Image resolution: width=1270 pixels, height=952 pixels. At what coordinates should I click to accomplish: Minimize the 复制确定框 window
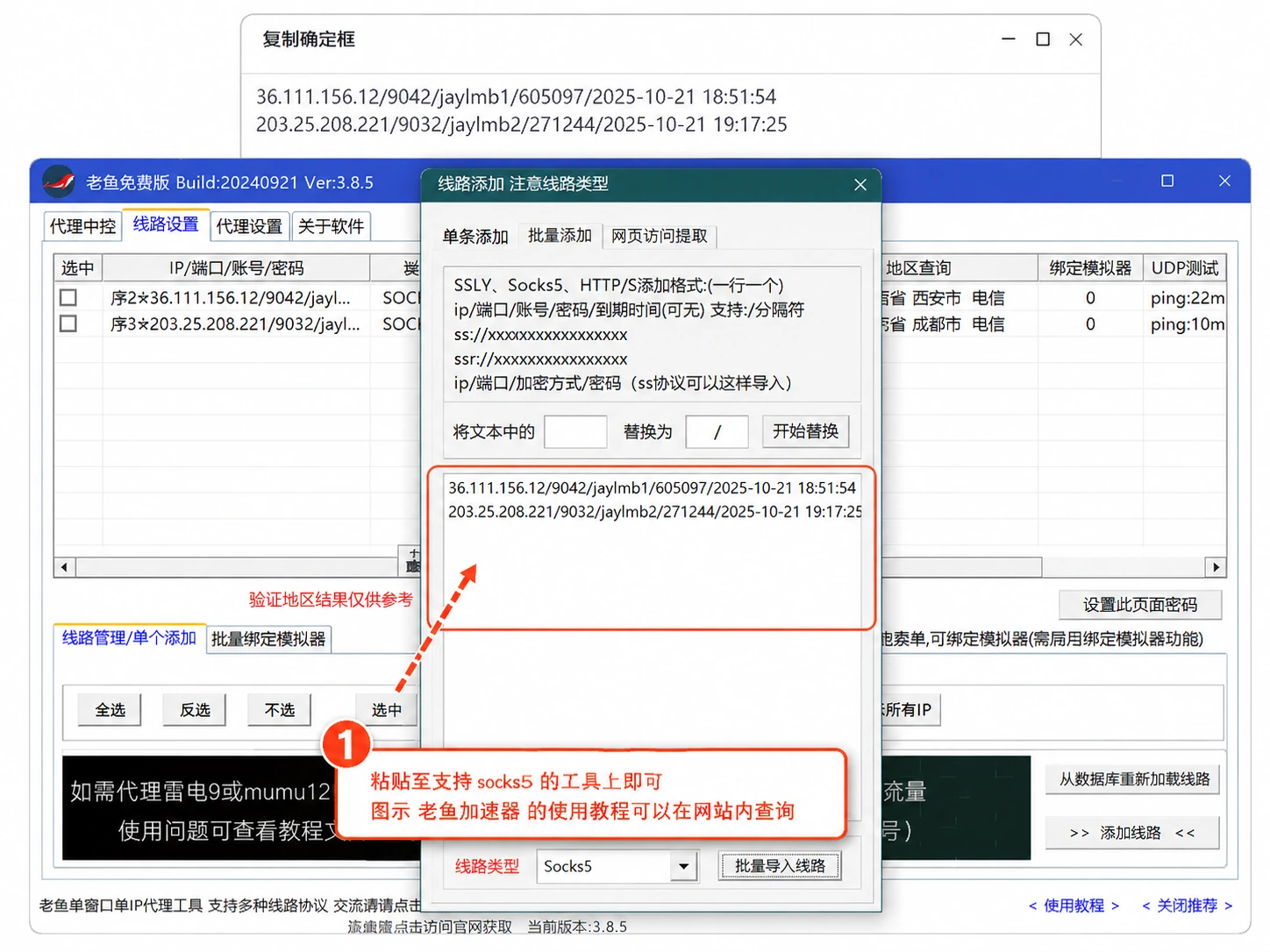coord(1009,39)
